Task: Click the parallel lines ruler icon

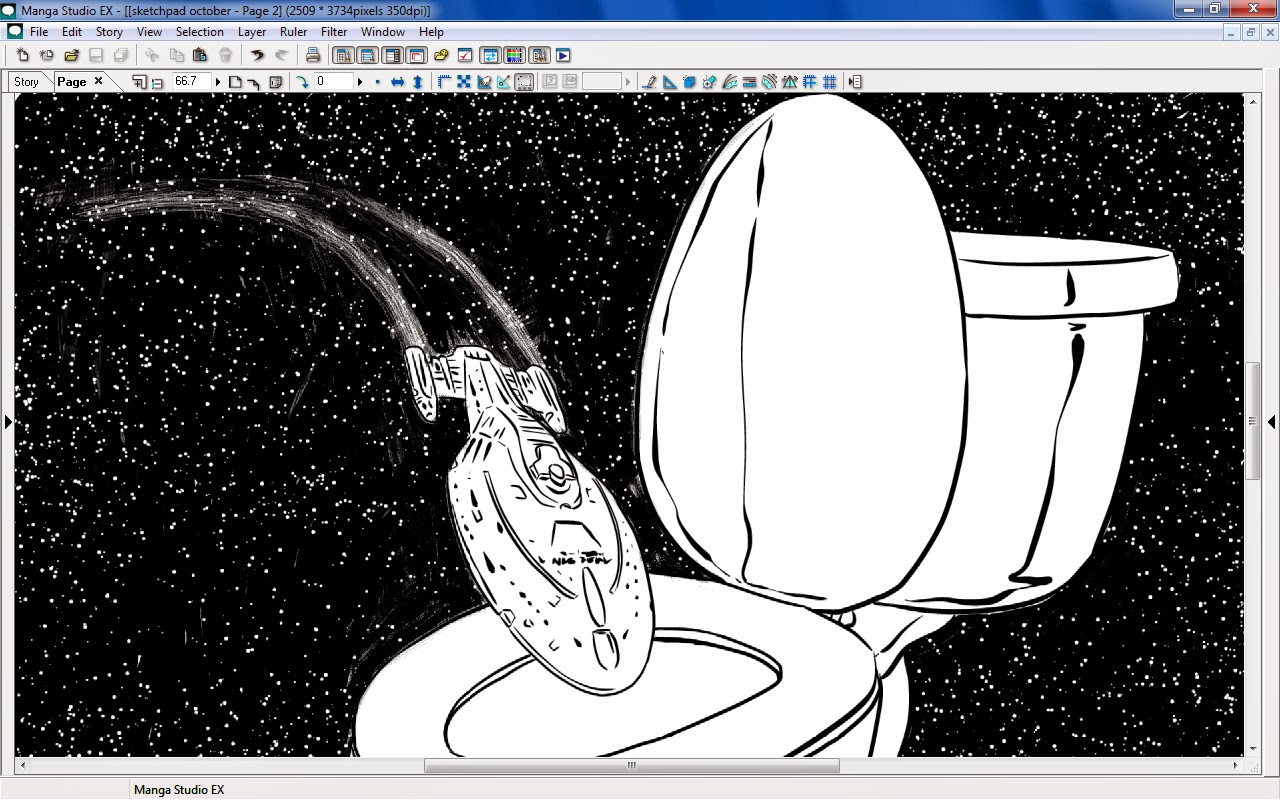Action: point(750,82)
